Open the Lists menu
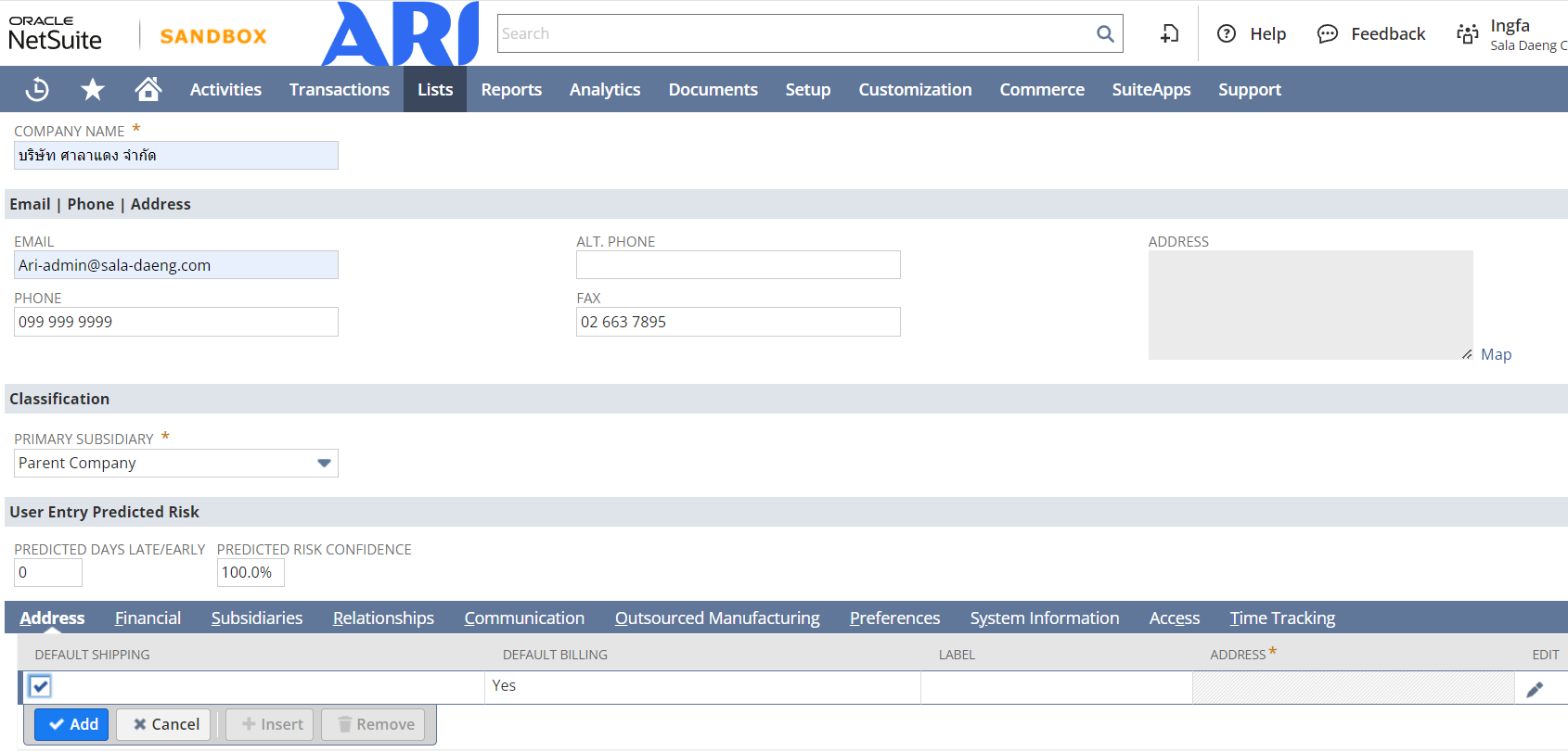The height and width of the screenshot is (752, 1568). point(435,89)
